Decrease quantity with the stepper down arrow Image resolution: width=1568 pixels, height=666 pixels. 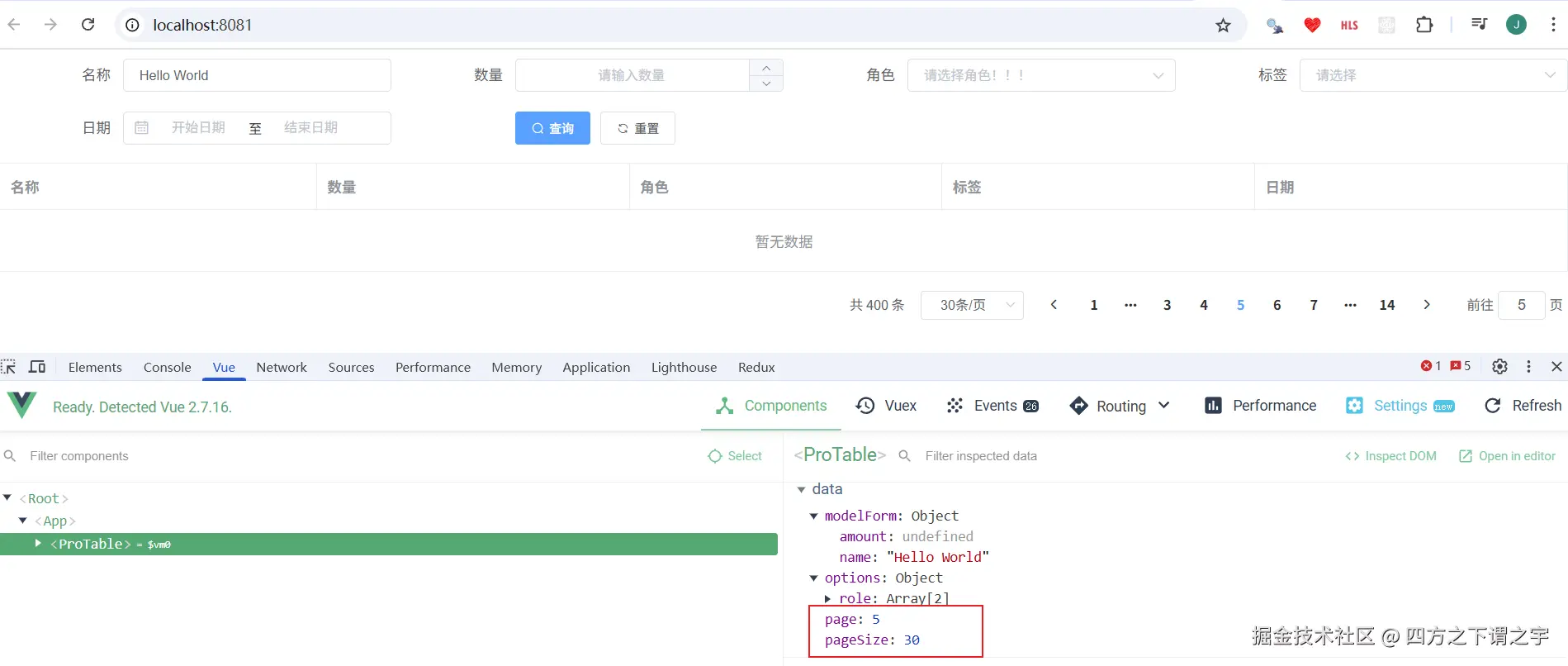pos(766,83)
